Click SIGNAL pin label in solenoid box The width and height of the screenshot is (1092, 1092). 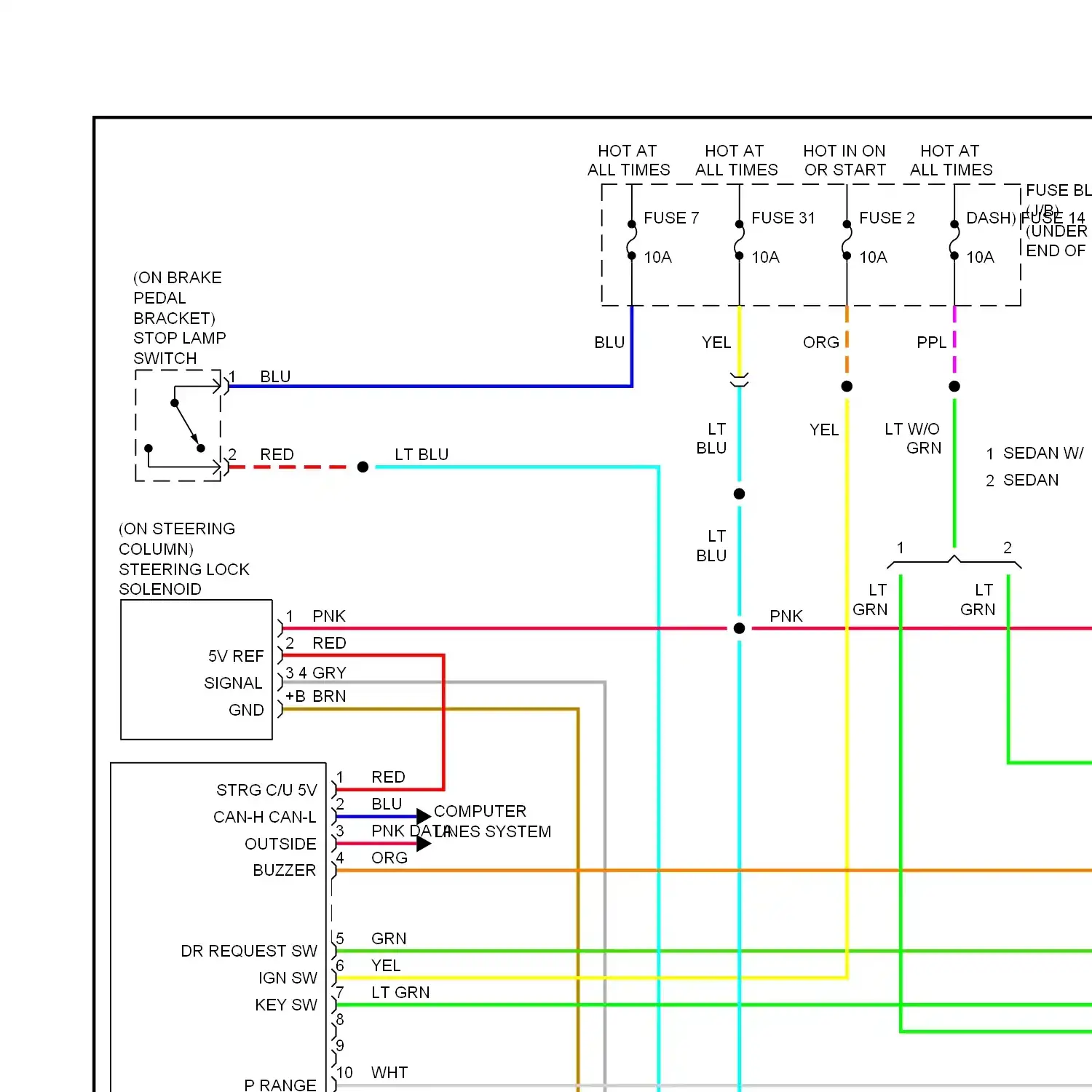[233, 683]
